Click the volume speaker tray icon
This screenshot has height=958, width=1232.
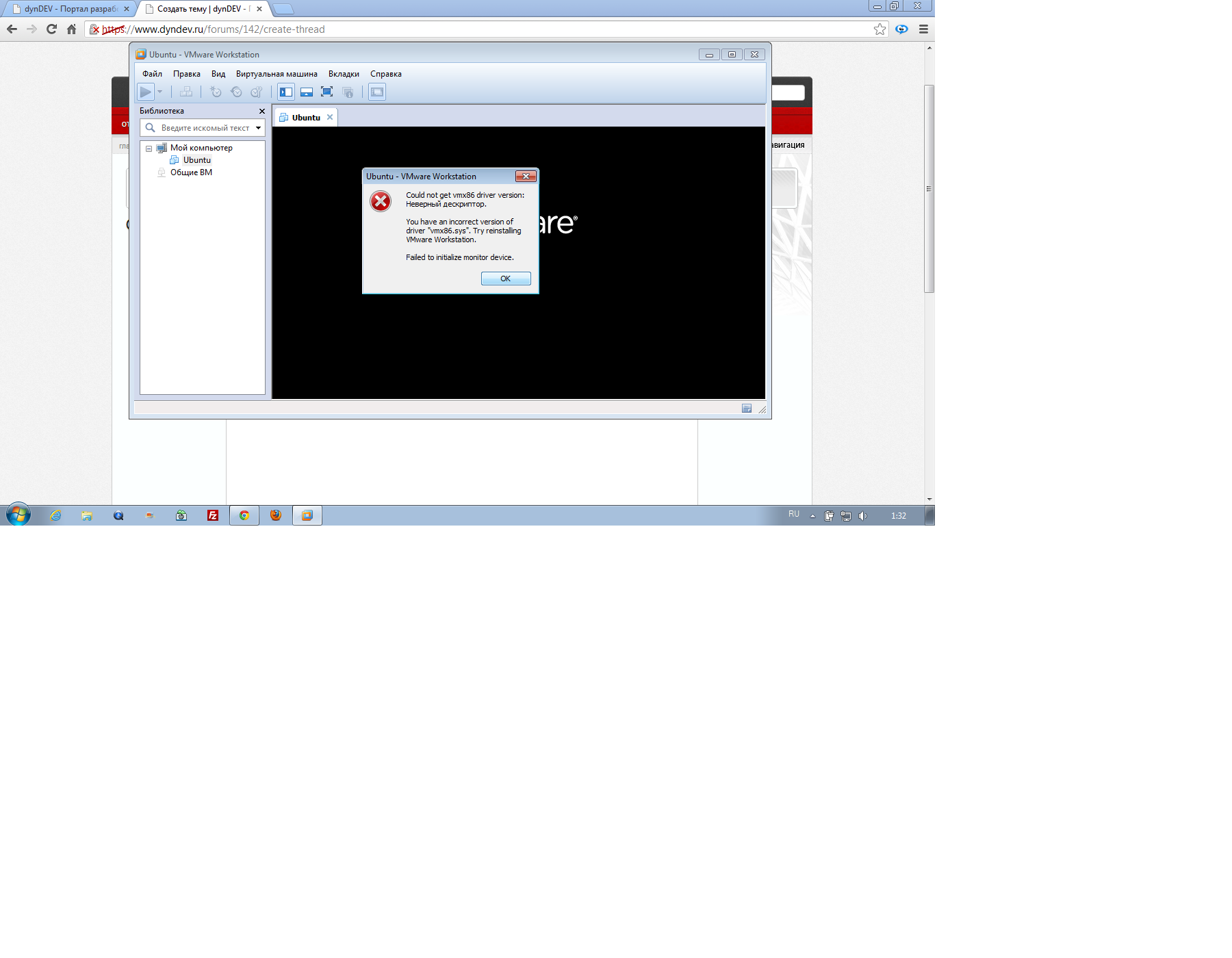pyautogui.click(x=862, y=516)
